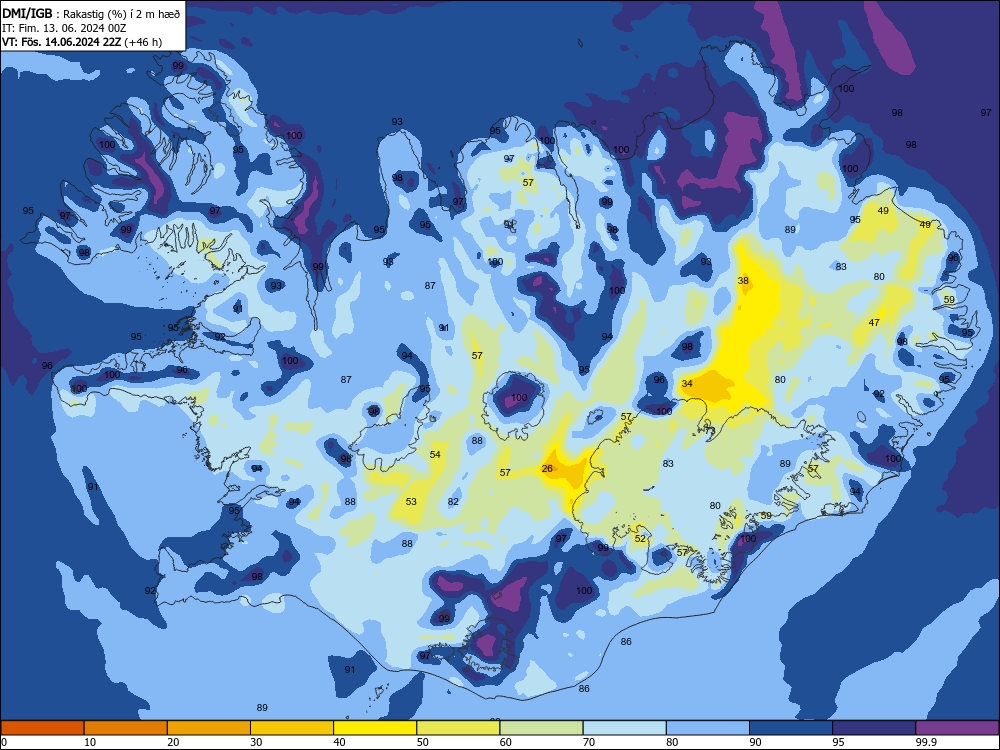Click the "(+46 h)" forecast offset text

pyautogui.click(x=143, y=42)
